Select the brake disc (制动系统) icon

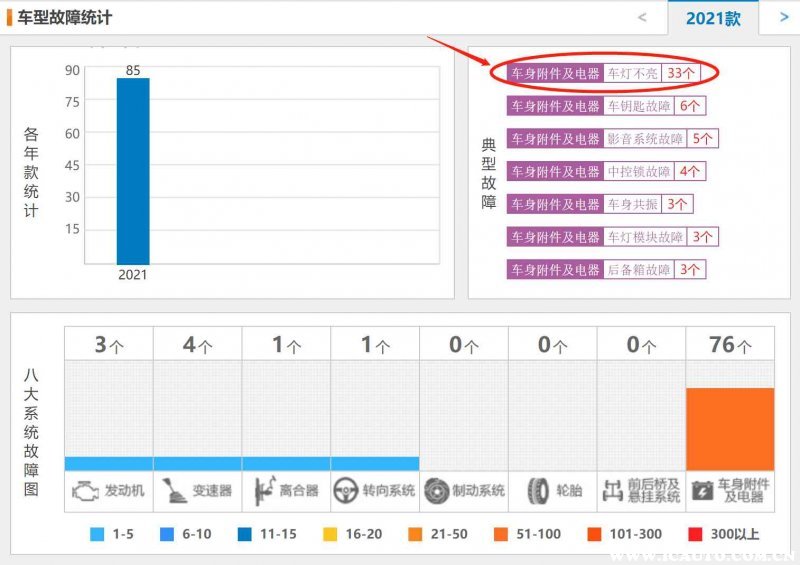pyautogui.click(x=436, y=491)
